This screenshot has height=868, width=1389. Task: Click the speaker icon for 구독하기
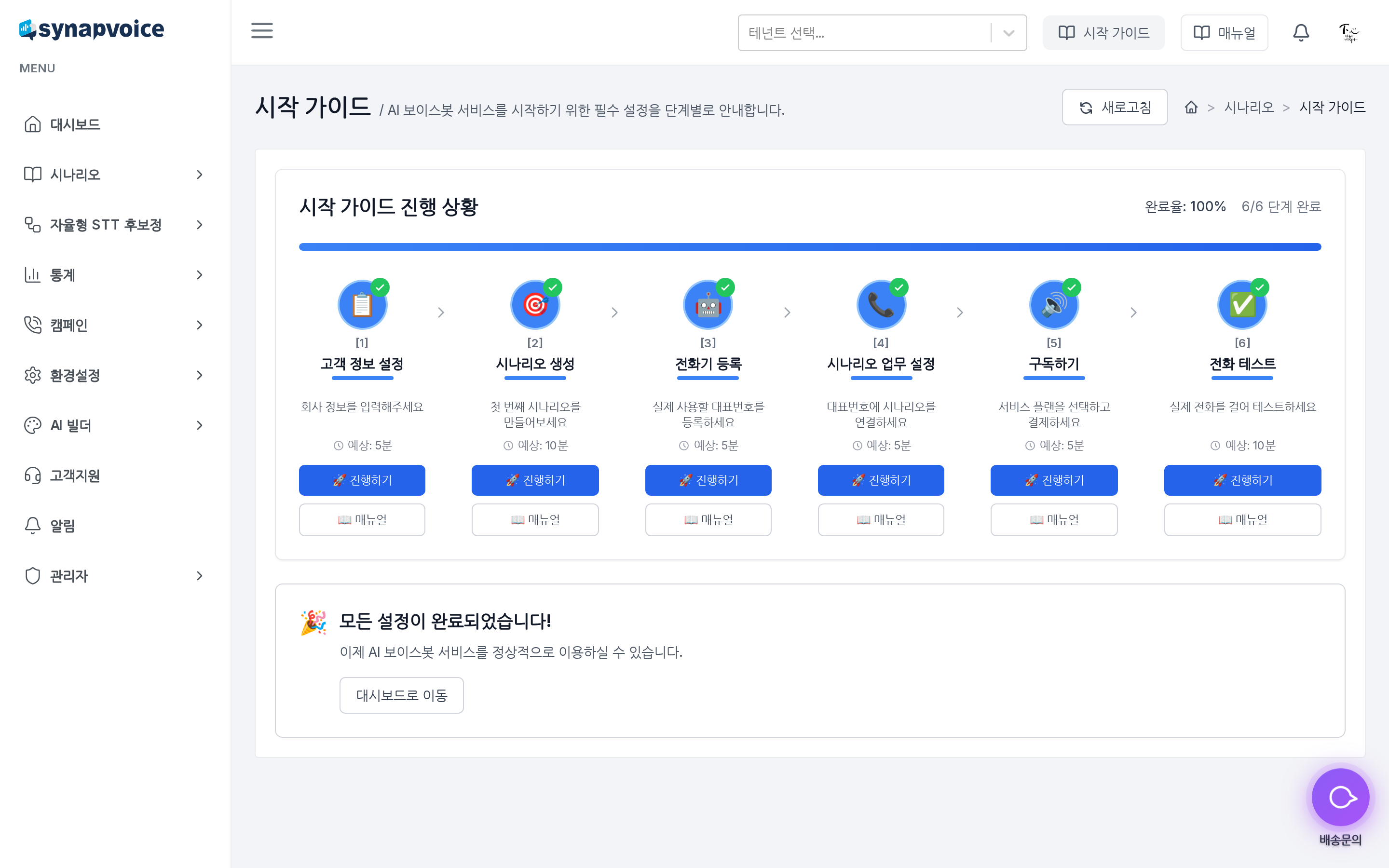[x=1054, y=305]
